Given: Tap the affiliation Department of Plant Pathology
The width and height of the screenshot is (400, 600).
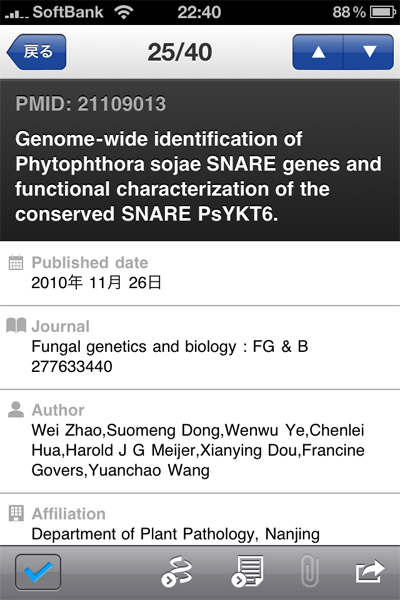Looking at the screenshot, I should tap(175, 534).
